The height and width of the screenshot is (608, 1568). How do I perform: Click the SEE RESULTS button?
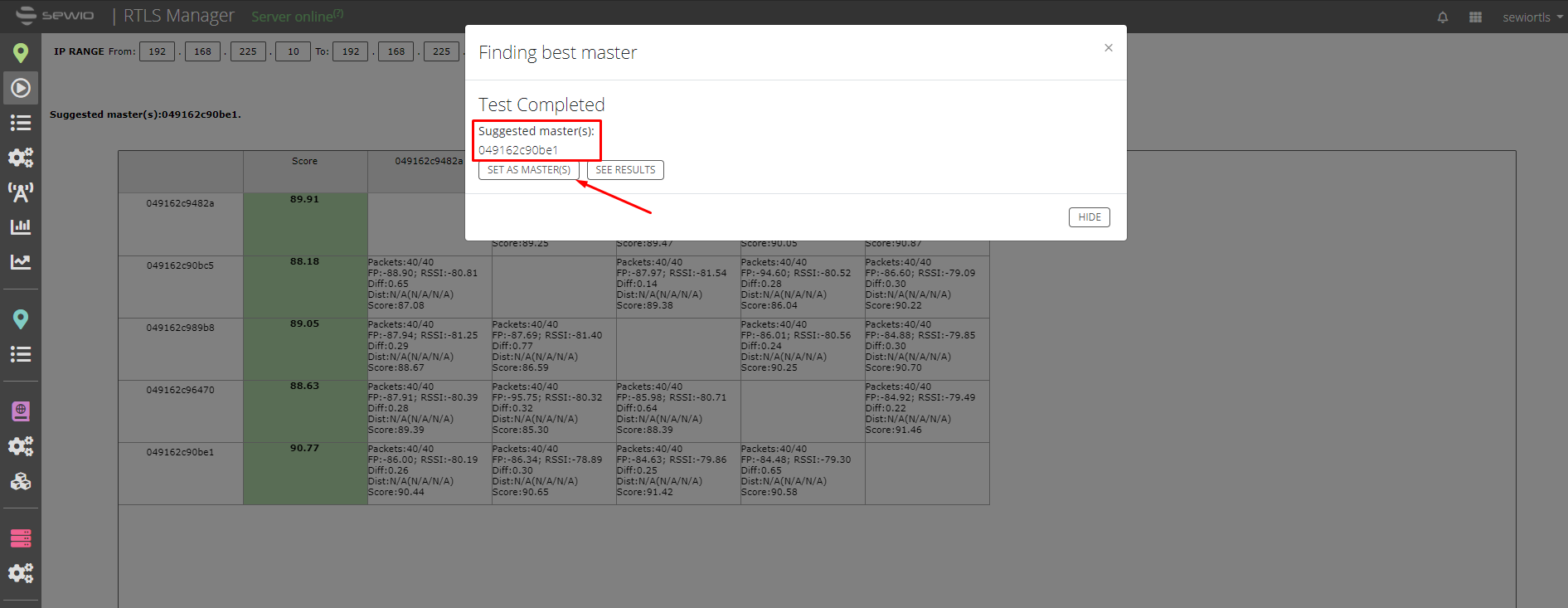(625, 170)
